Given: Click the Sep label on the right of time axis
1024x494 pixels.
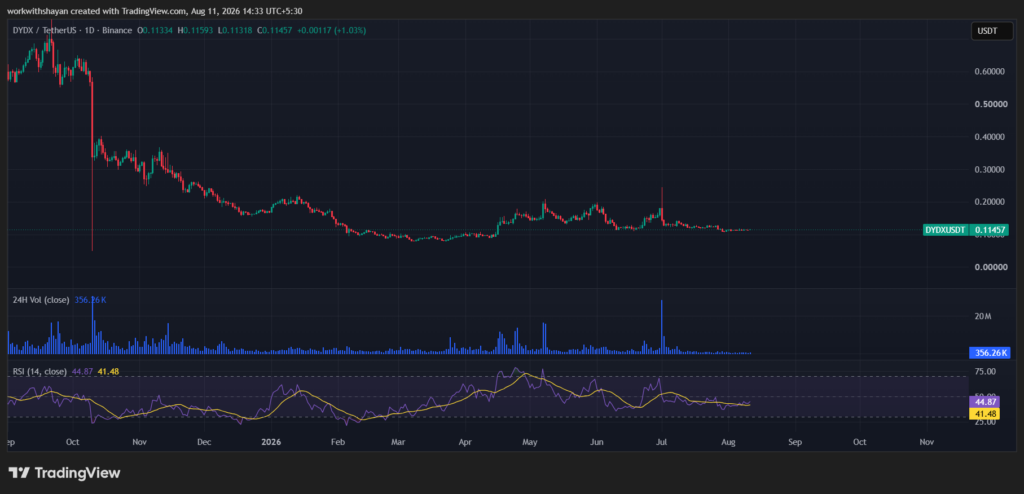Looking at the screenshot, I should point(795,442).
